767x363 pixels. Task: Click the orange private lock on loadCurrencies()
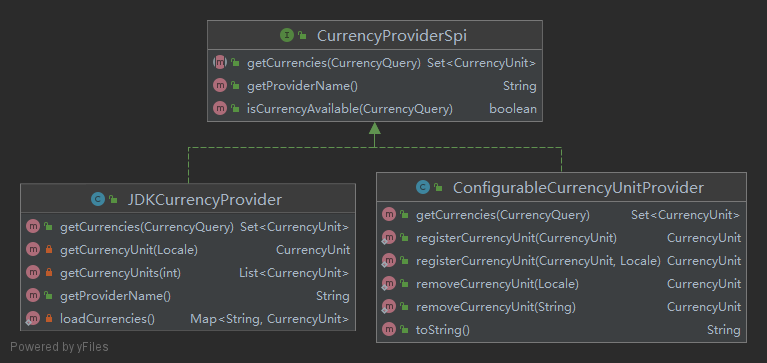[x=48, y=319]
